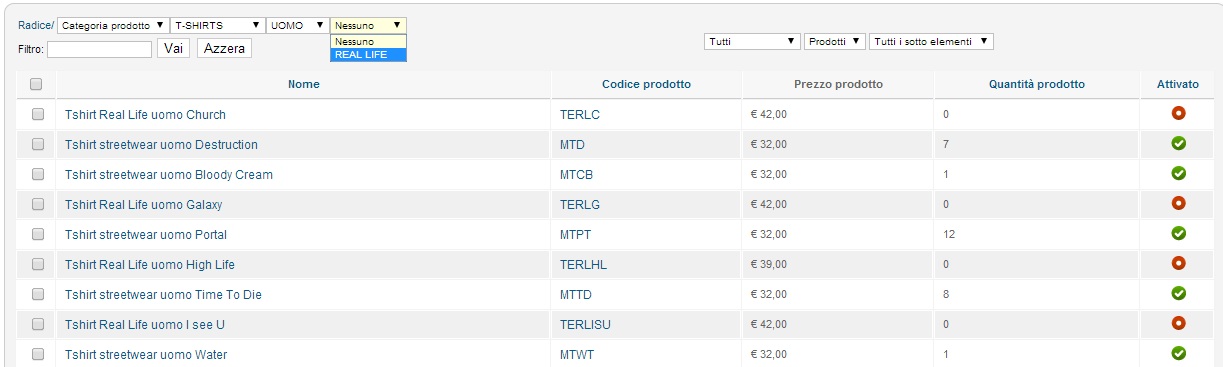Click the Vai filter button
The height and width of the screenshot is (367, 1223).
[x=174, y=48]
